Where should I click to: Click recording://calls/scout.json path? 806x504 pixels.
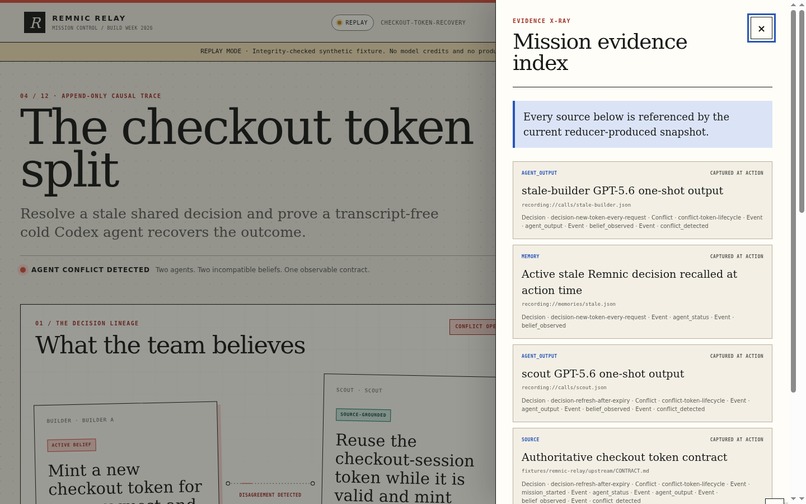[563, 387]
